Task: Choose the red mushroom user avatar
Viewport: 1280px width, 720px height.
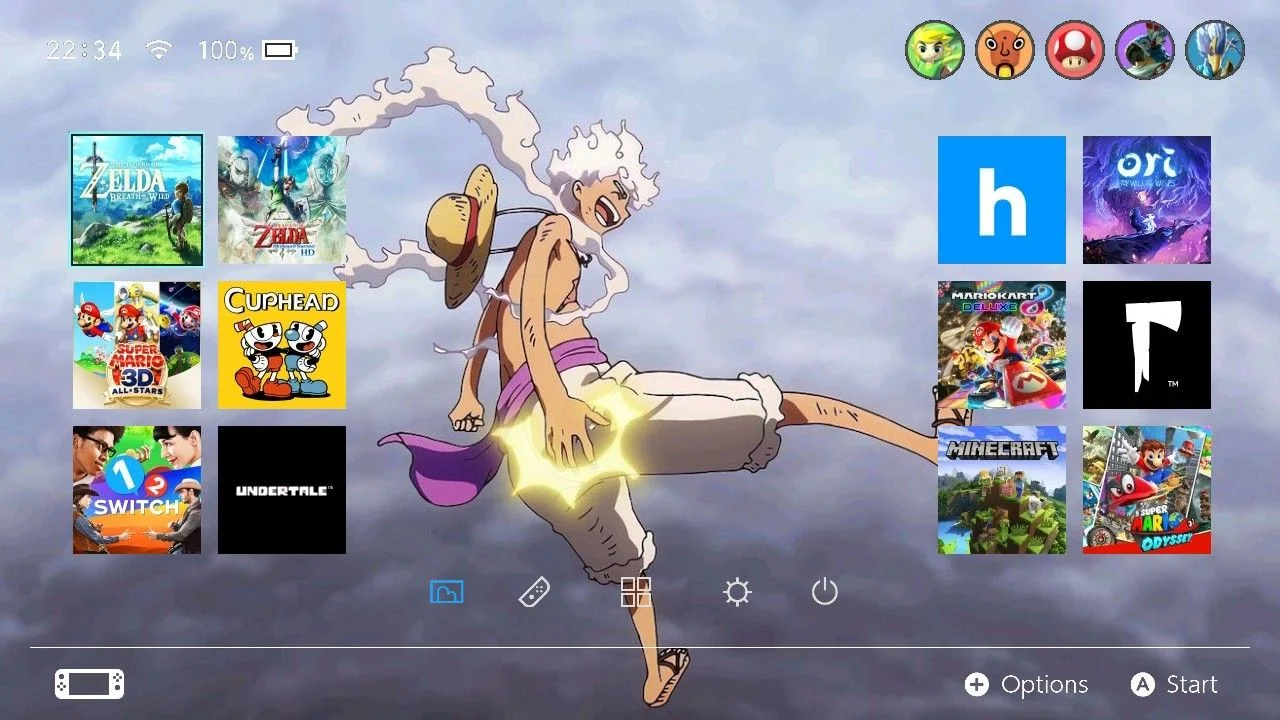Action: 1075,50
